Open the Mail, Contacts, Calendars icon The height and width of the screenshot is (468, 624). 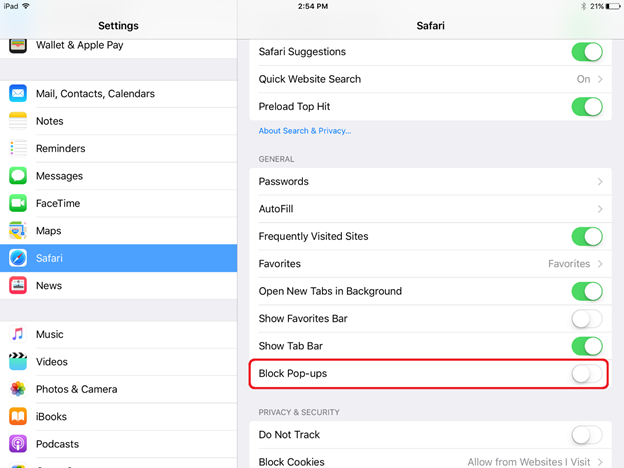tap(18, 94)
